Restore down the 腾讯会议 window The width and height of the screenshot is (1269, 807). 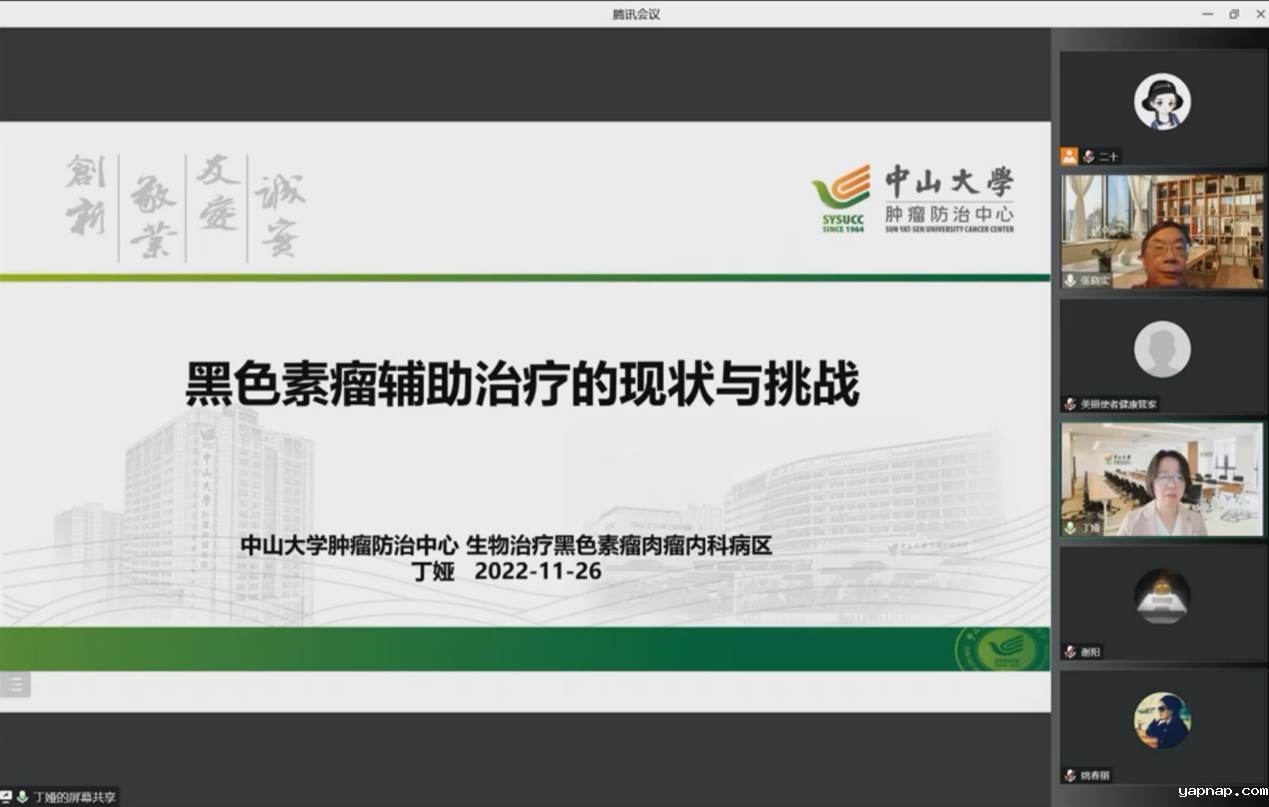point(1233,14)
